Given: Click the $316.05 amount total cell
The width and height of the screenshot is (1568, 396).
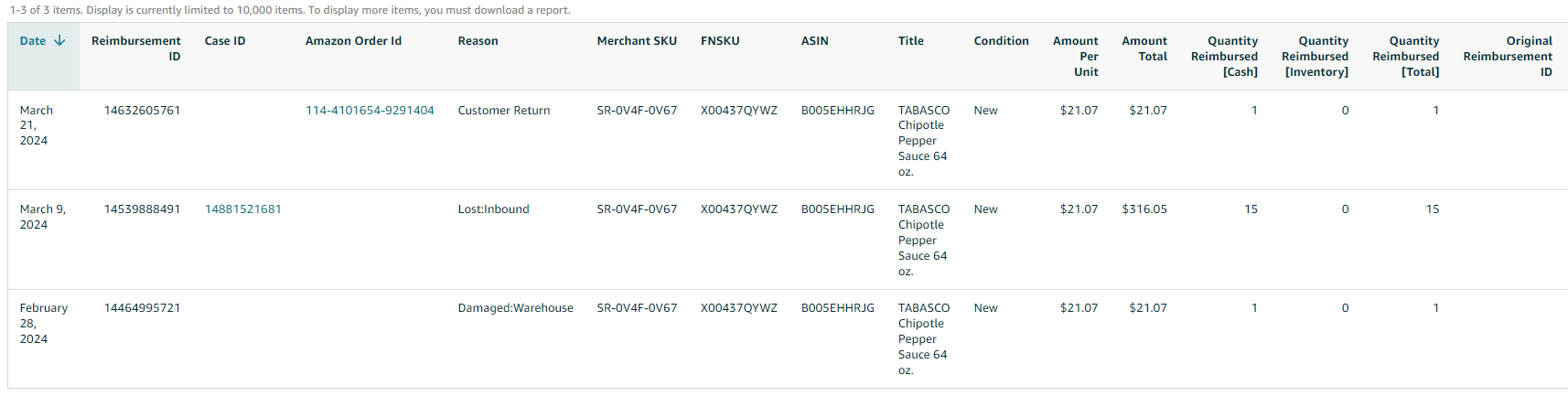Looking at the screenshot, I should pos(1144,209).
